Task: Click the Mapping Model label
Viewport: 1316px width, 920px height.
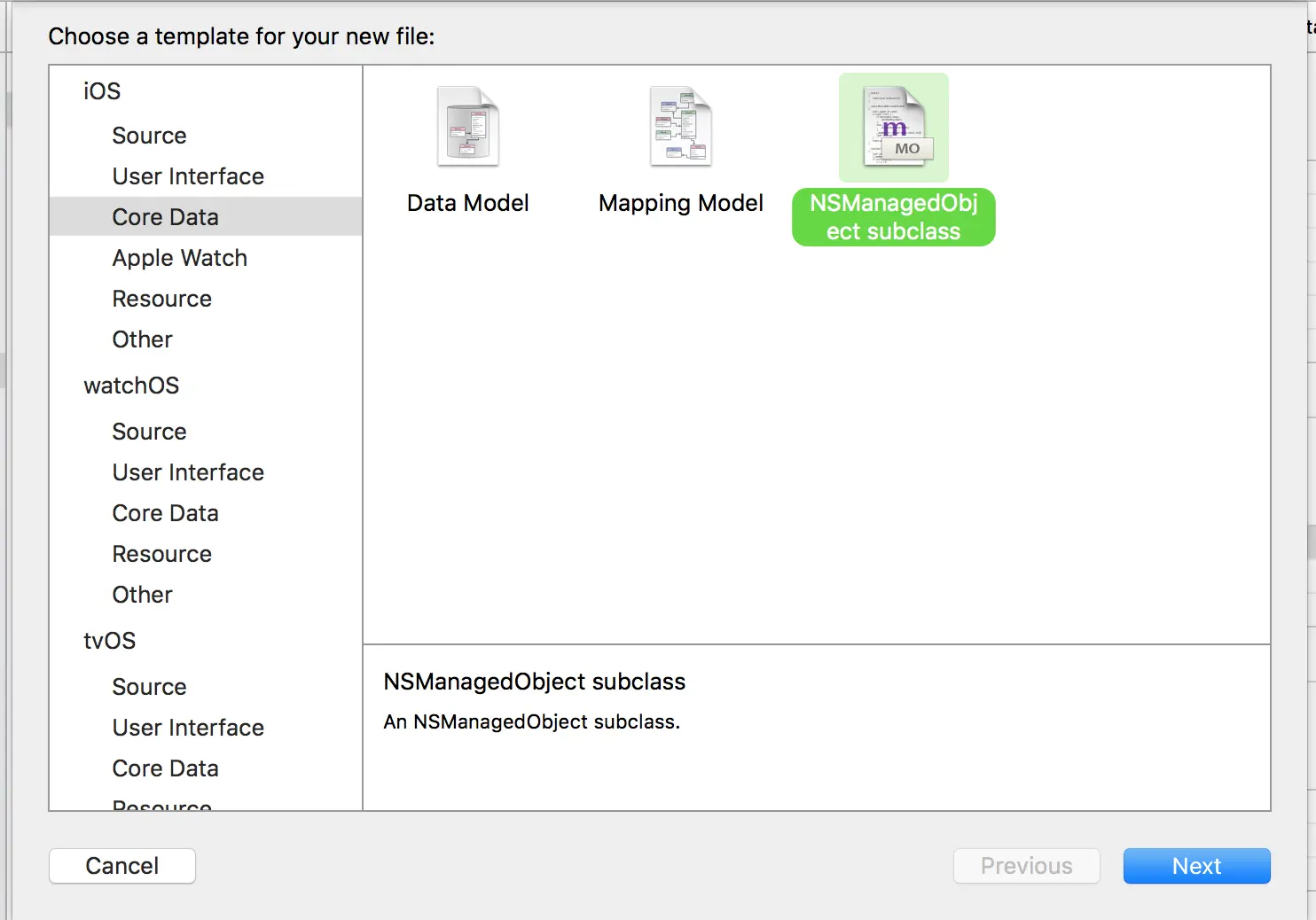Action: tap(681, 203)
